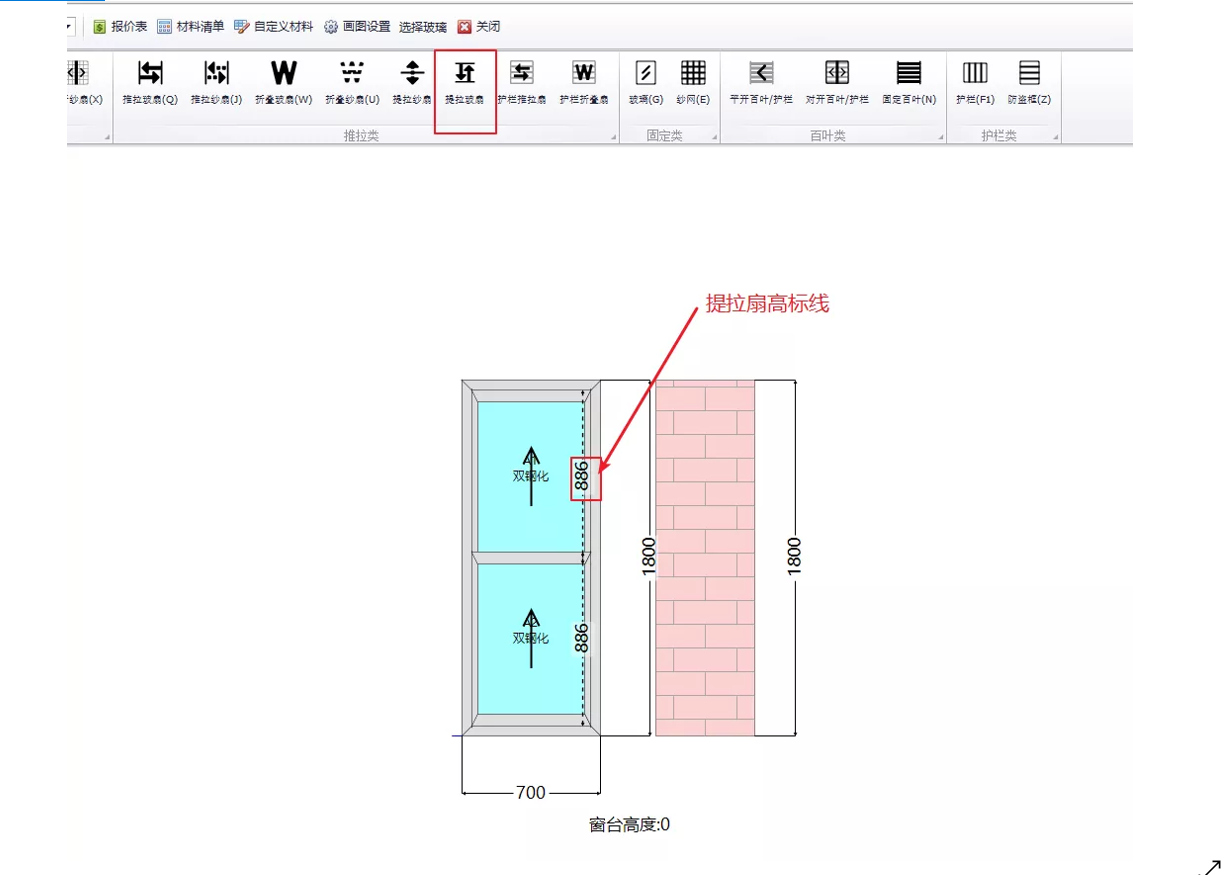The image size is (1232, 875).
Task: Choose the 折叠纱扇(U) folding screen tool
Action: coord(352,82)
